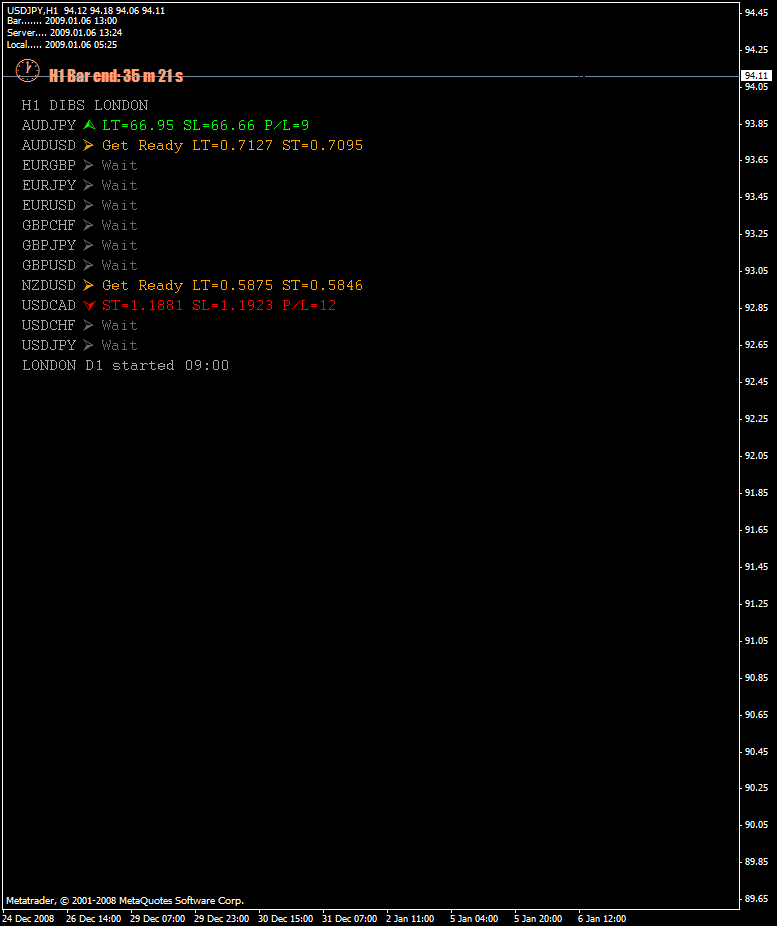Click the 94.45 price axis label
This screenshot has height=926, width=777.
tap(756, 12)
